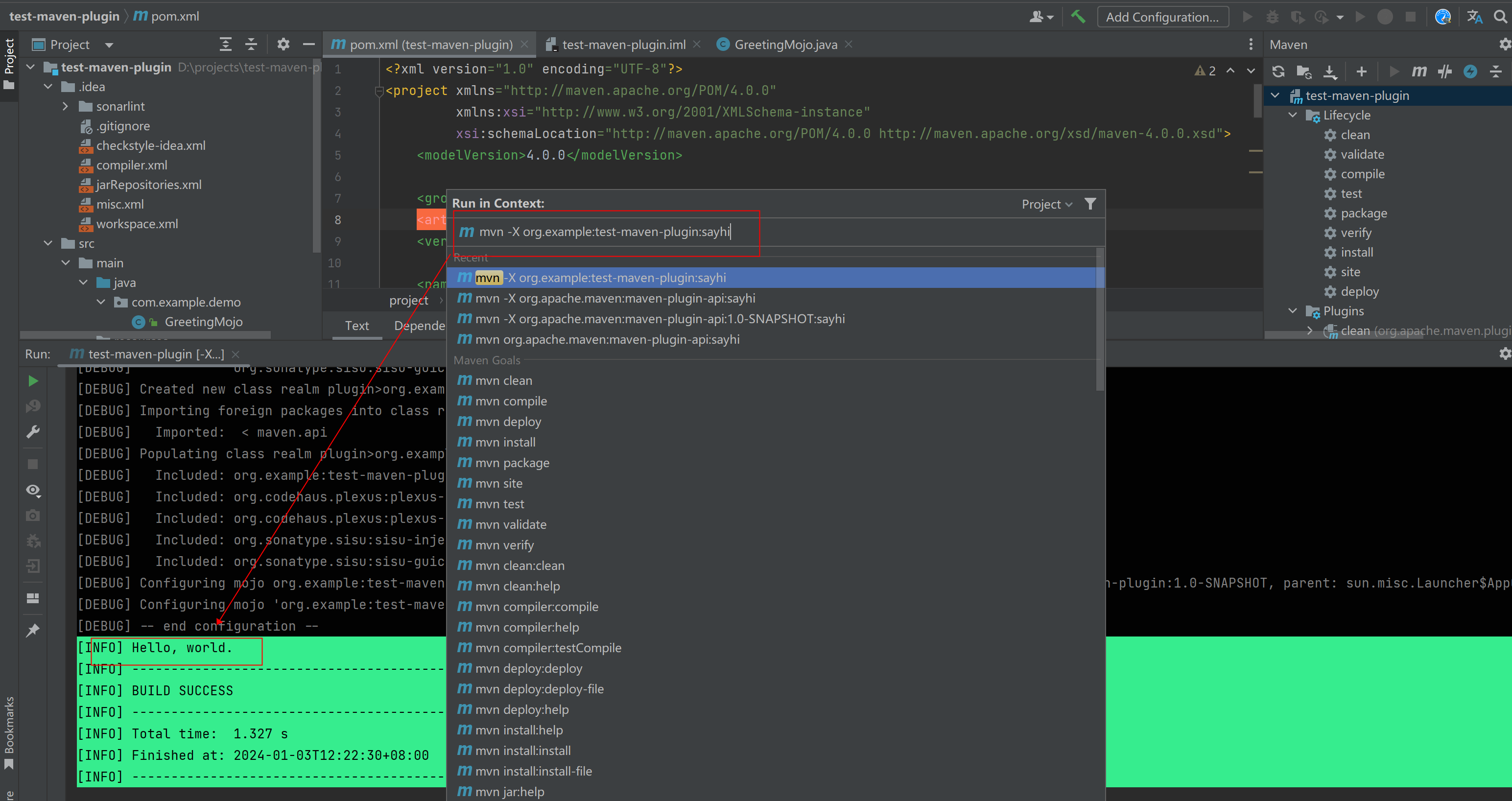Switch to pom.xml (test-maven-plugin) tab
The width and height of the screenshot is (1512, 801).
(430, 45)
